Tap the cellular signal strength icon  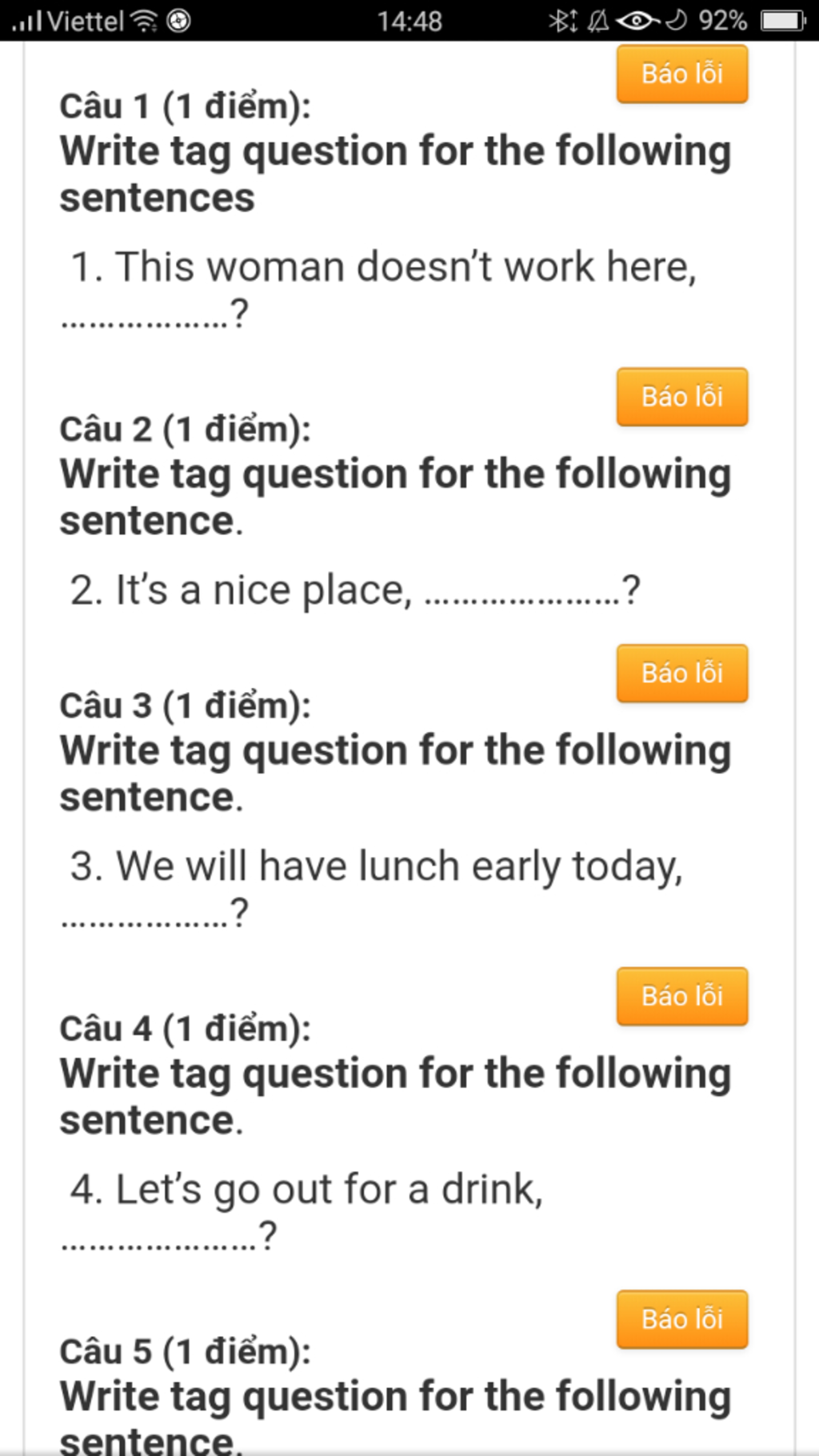click(x=27, y=21)
